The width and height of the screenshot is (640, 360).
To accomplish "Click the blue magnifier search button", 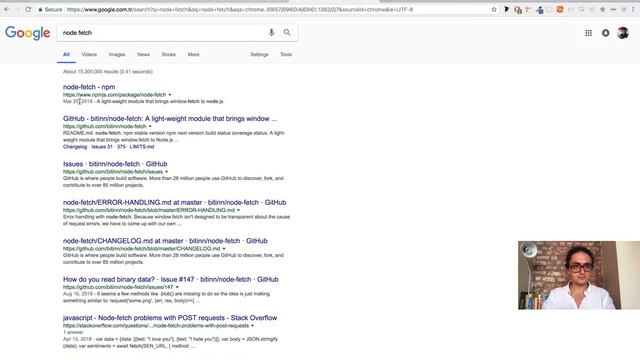I will 287,32.
